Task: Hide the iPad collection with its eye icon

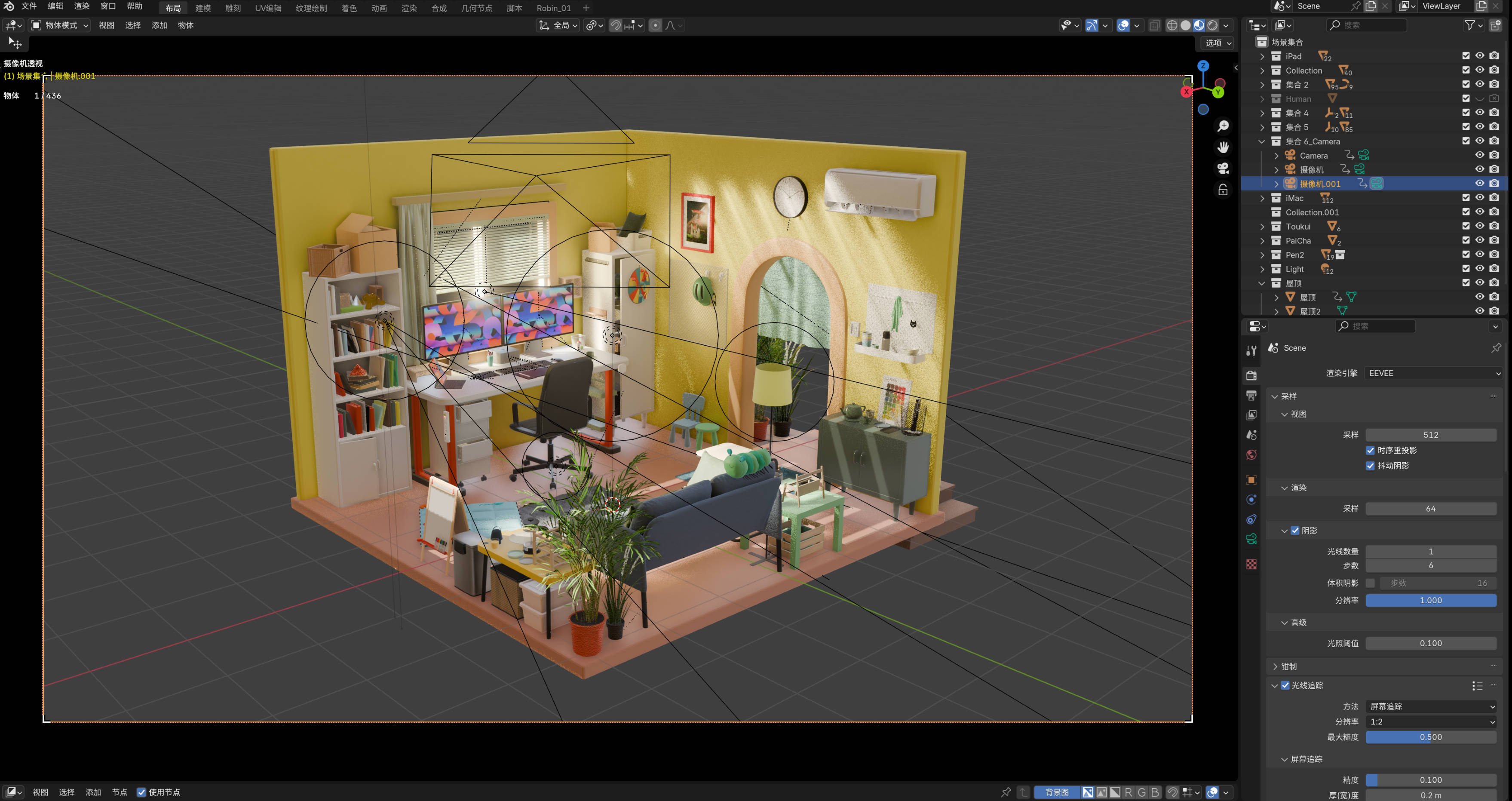Action: click(x=1480, y=56)
